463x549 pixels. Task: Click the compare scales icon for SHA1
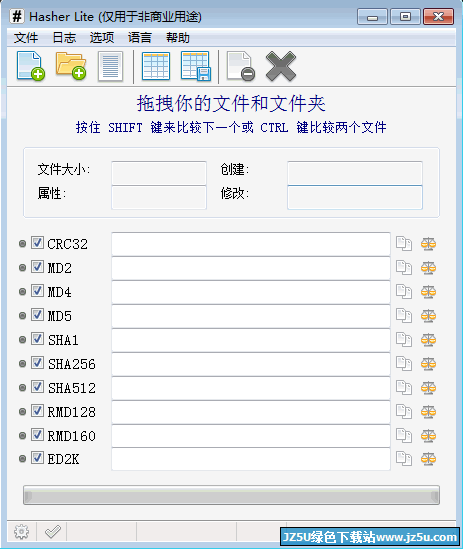[428, 340]
